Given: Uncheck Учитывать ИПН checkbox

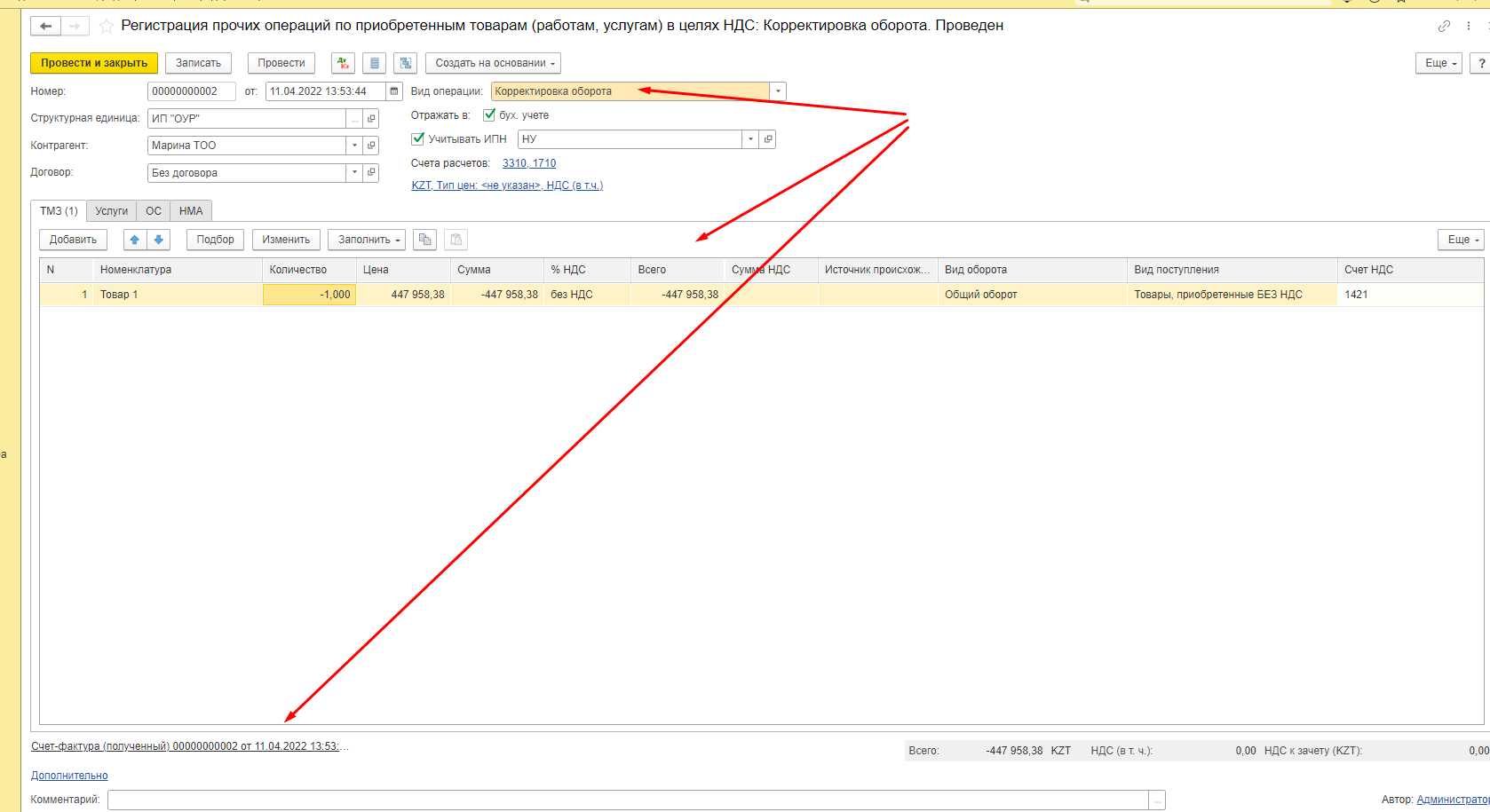Looking at the screenshot, I should pyautogui.click(x=418, y=139).
